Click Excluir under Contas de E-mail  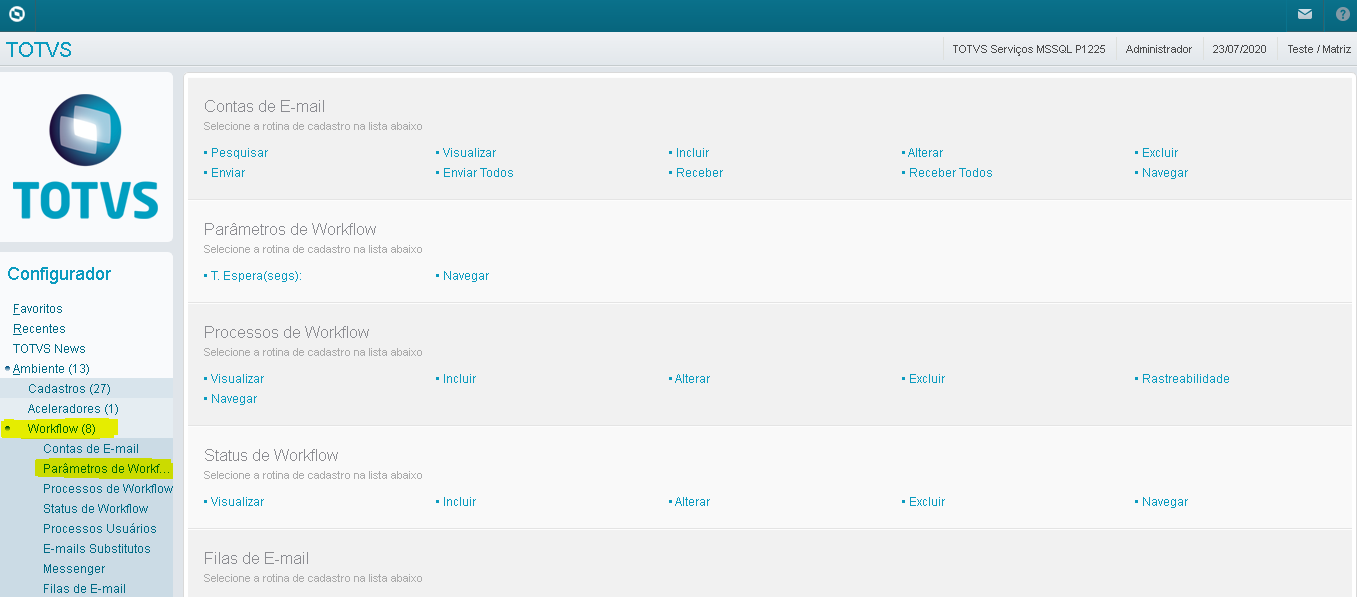point(1160,153)
